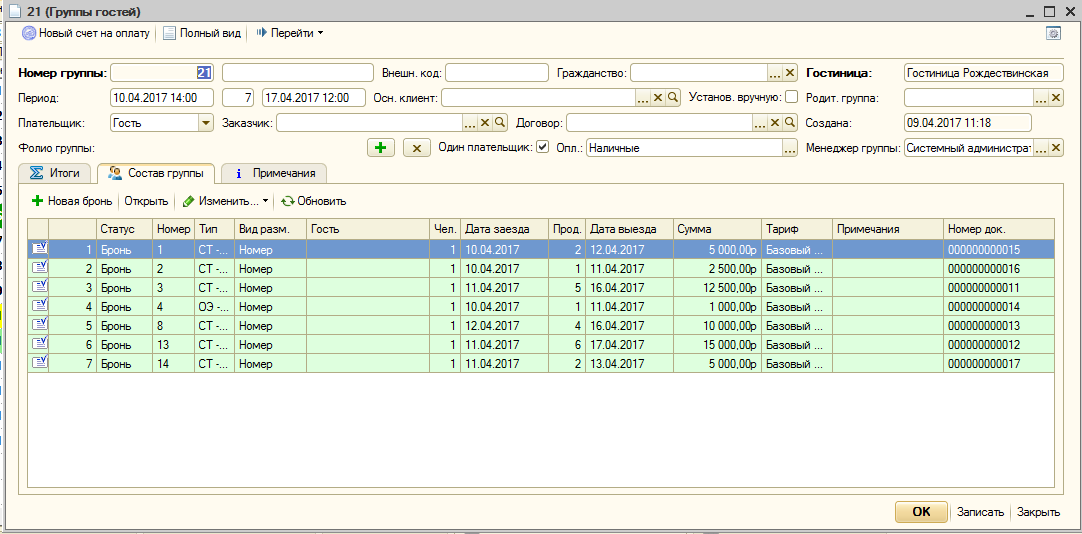Click the Сумма column header
Viewport: 1082px width, 534px height.
718,229
